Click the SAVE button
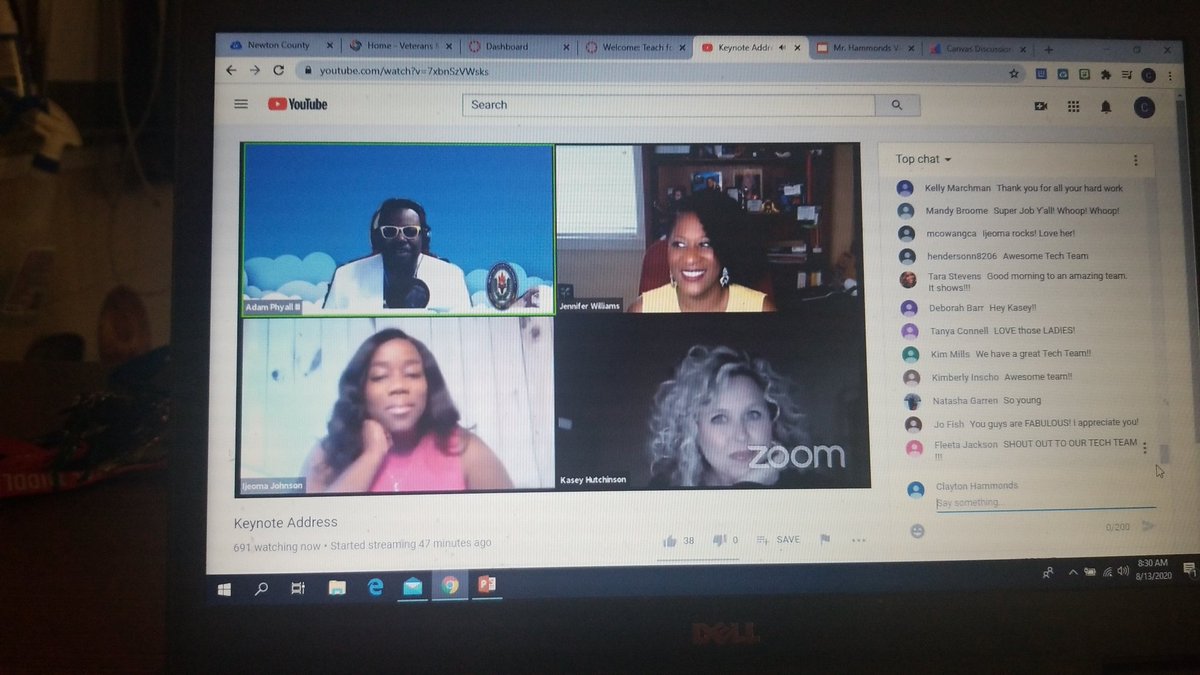Image resolution: width=1200 pixels, height=675 pixels. coord(783,539)
